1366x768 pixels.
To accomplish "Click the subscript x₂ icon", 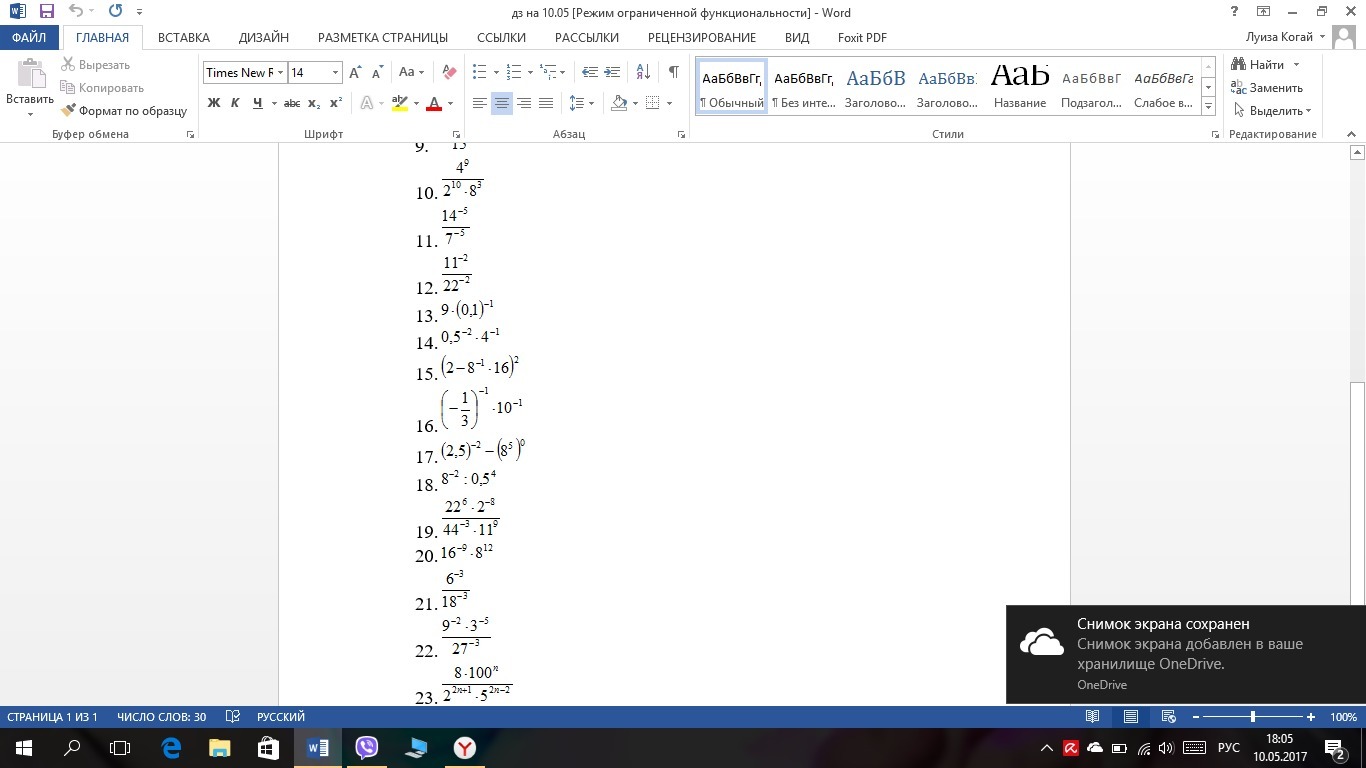I will [314, 103].
